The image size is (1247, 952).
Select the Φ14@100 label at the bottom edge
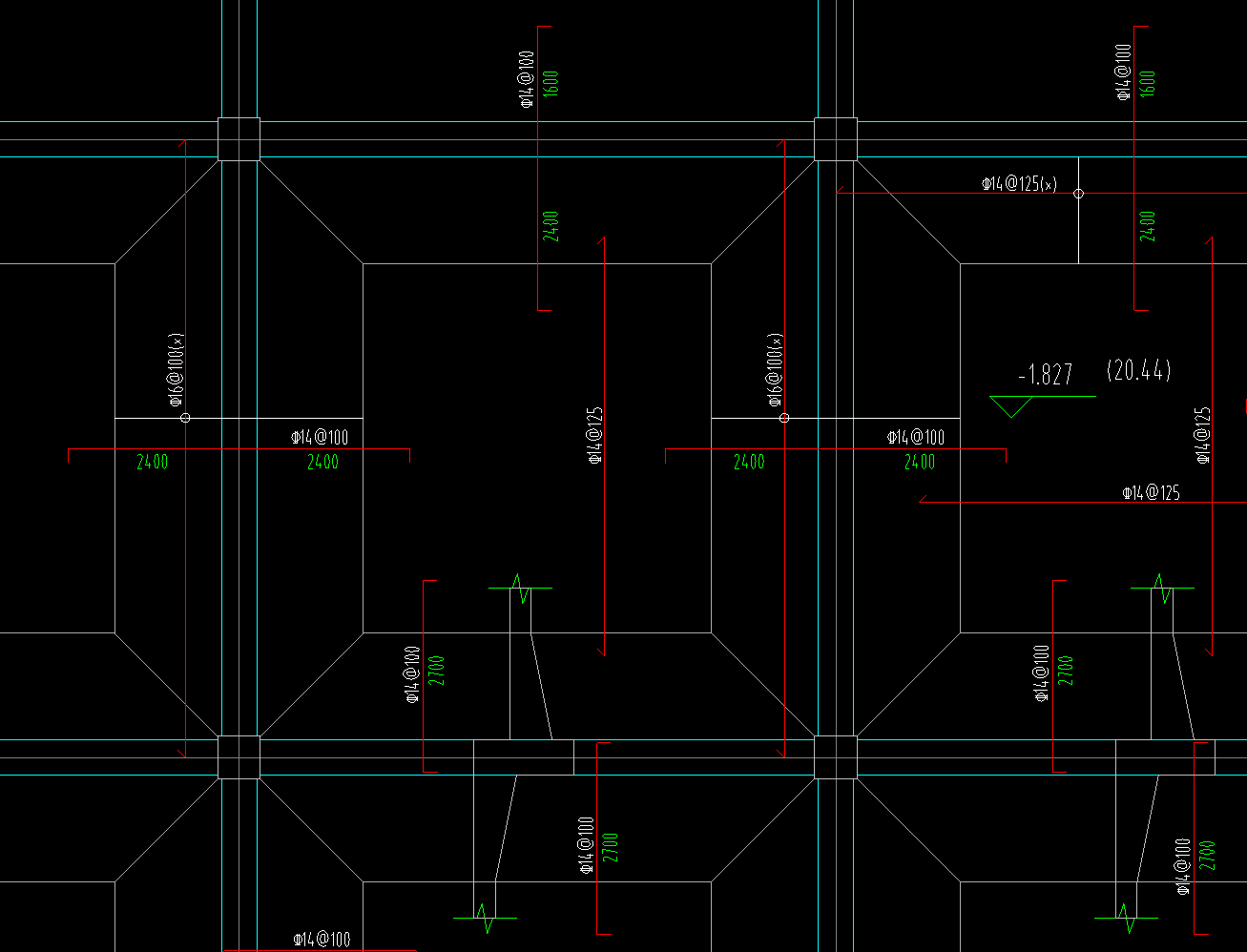click(322, 940)
